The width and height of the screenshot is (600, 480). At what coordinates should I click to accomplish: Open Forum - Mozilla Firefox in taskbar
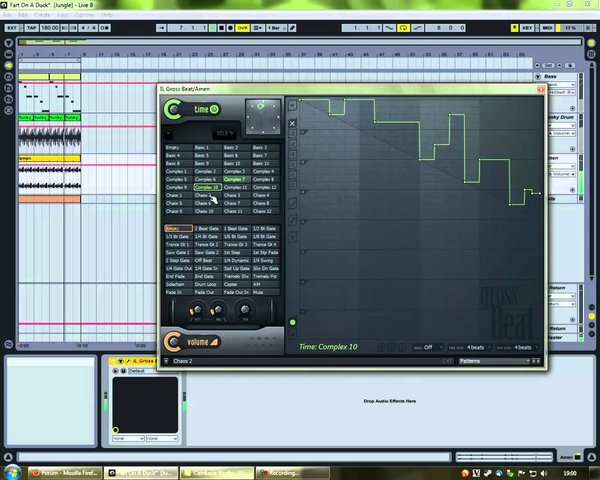[x=65, y=473]
